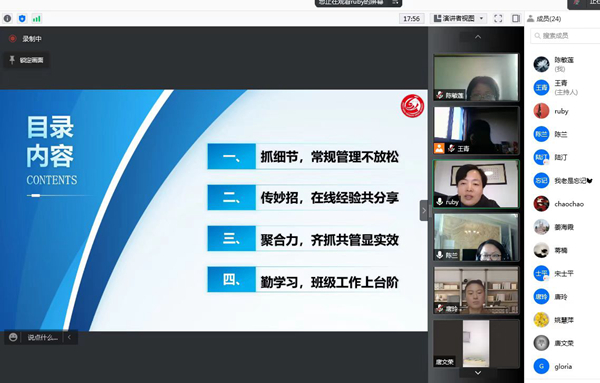
Task: Click the 搜索成员 search field
Action: pos(565,36)
